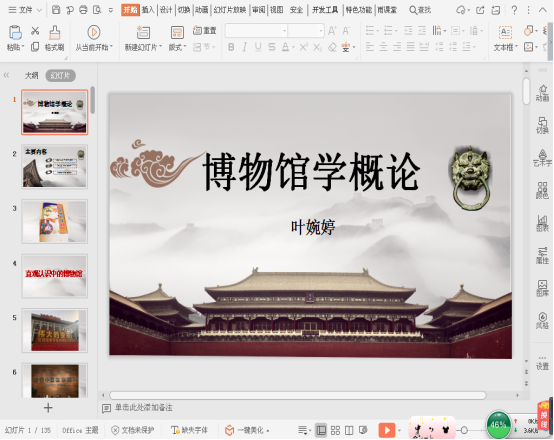
Task: Start slideshow with orange play button
Action: tap(387, 430)
